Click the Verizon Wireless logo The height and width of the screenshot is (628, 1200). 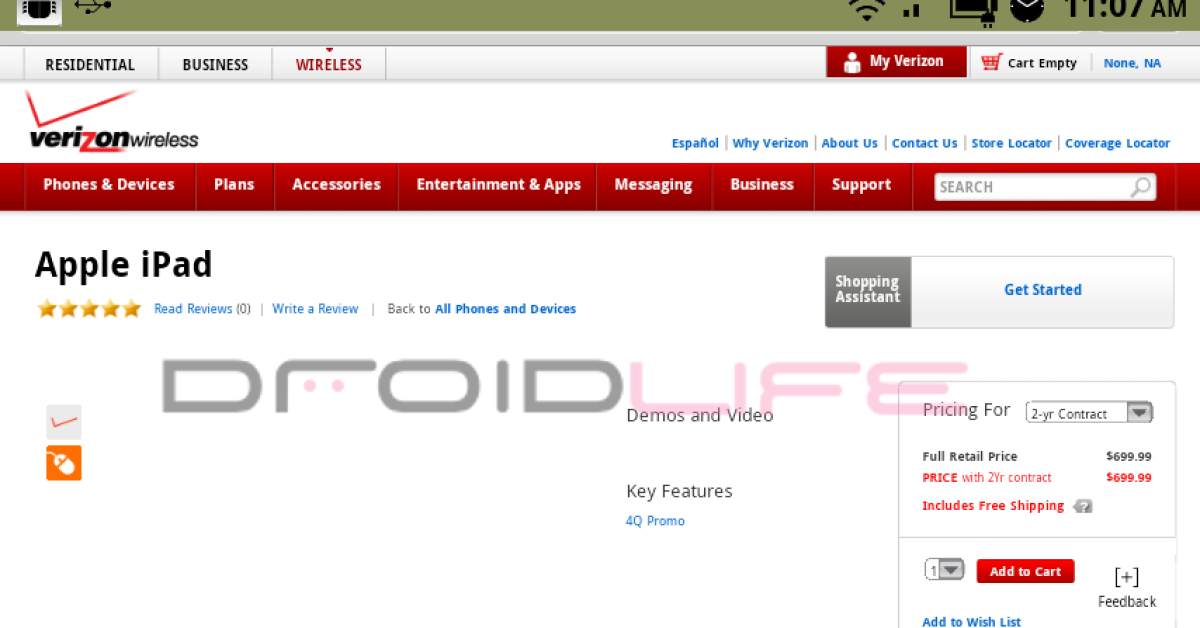(112, 122)
